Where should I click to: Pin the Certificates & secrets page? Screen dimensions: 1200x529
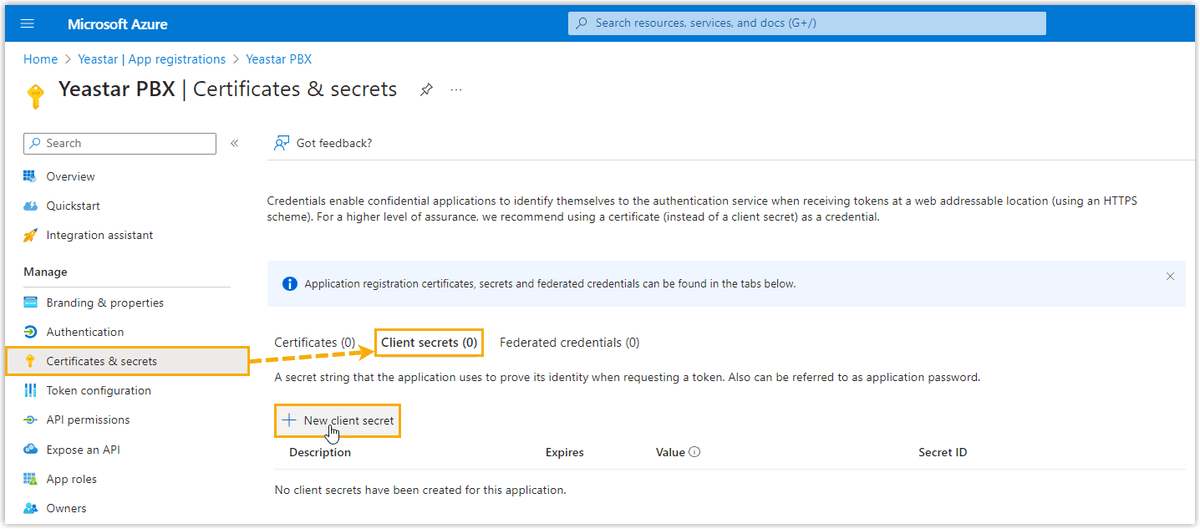426,90
